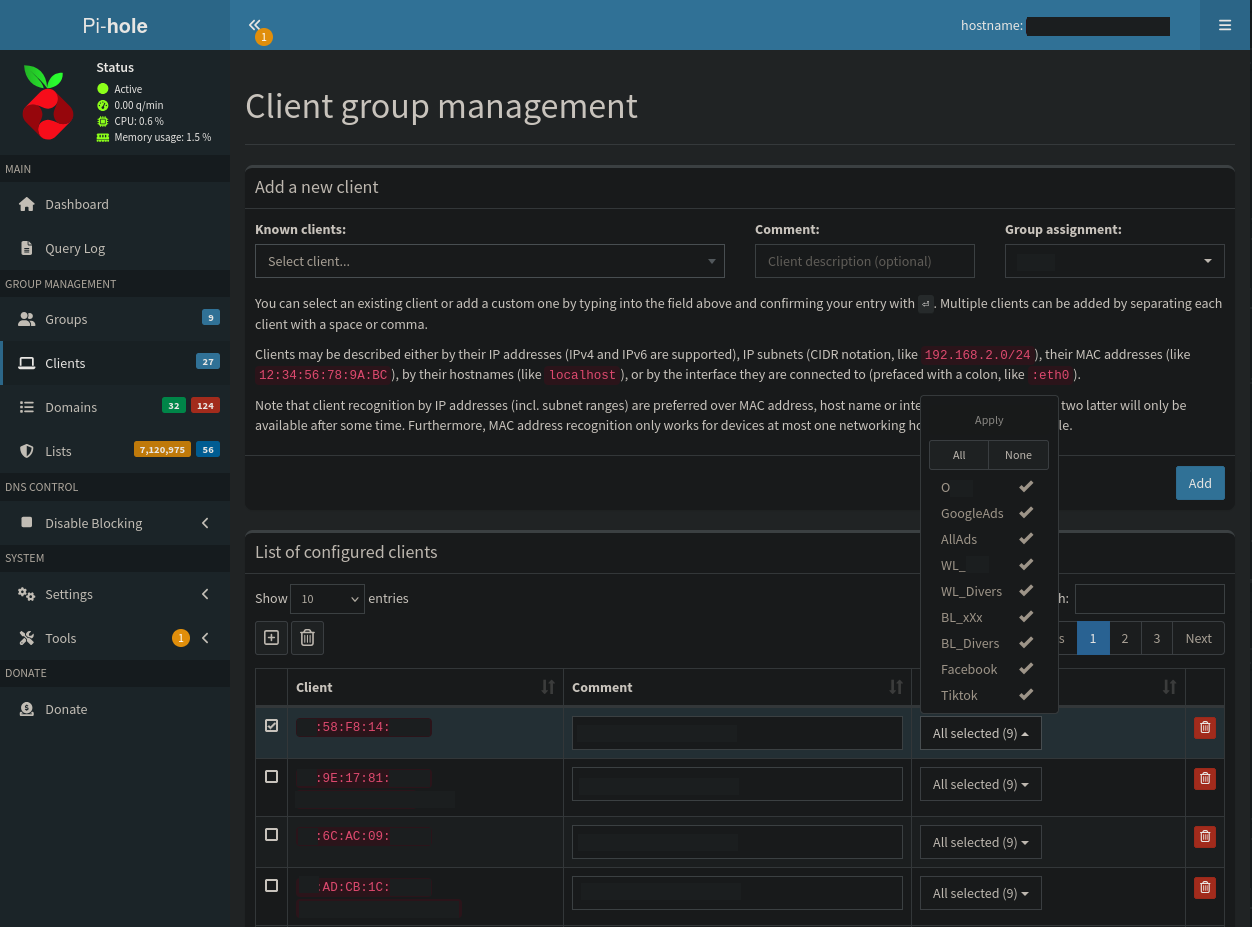Open the group dropdown for :6C:AC:09:
The image size is (1252, 927).
981,842
